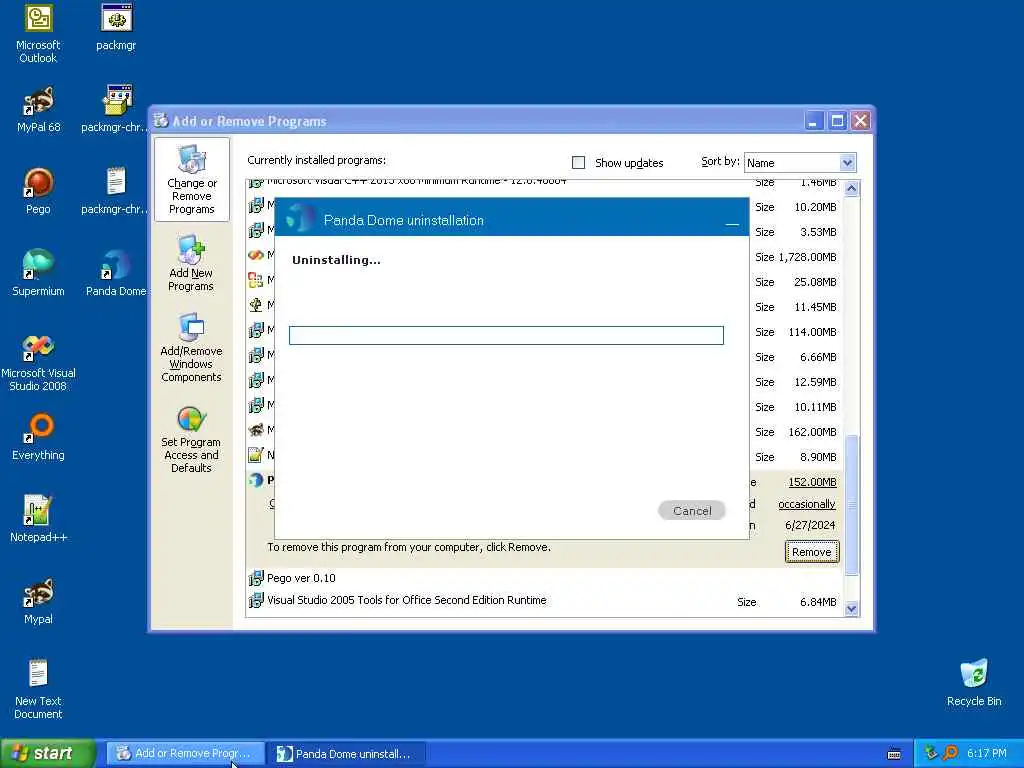Switch to Add or Remove Programs taskbar button
Image resolution: width=1024 pixels, height=768 pixels.
coord(185,753)
